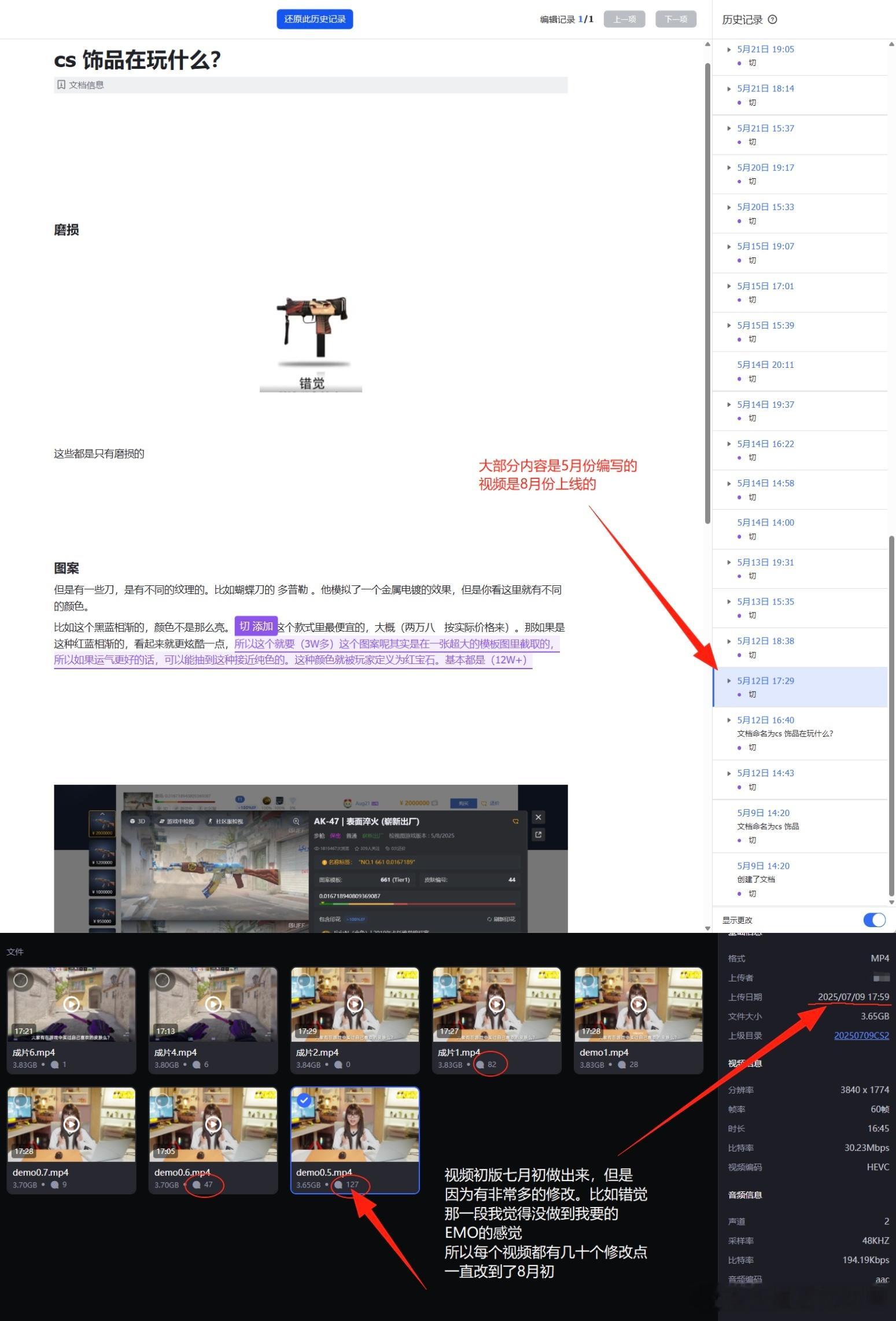896x1321 pixels.
Task: Click the 文档信息 bar
Action: (311, 84)
